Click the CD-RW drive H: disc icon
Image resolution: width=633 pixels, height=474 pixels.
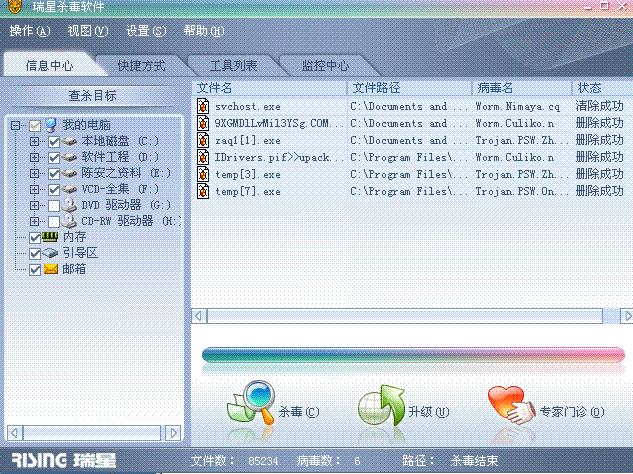coord(69,221)
